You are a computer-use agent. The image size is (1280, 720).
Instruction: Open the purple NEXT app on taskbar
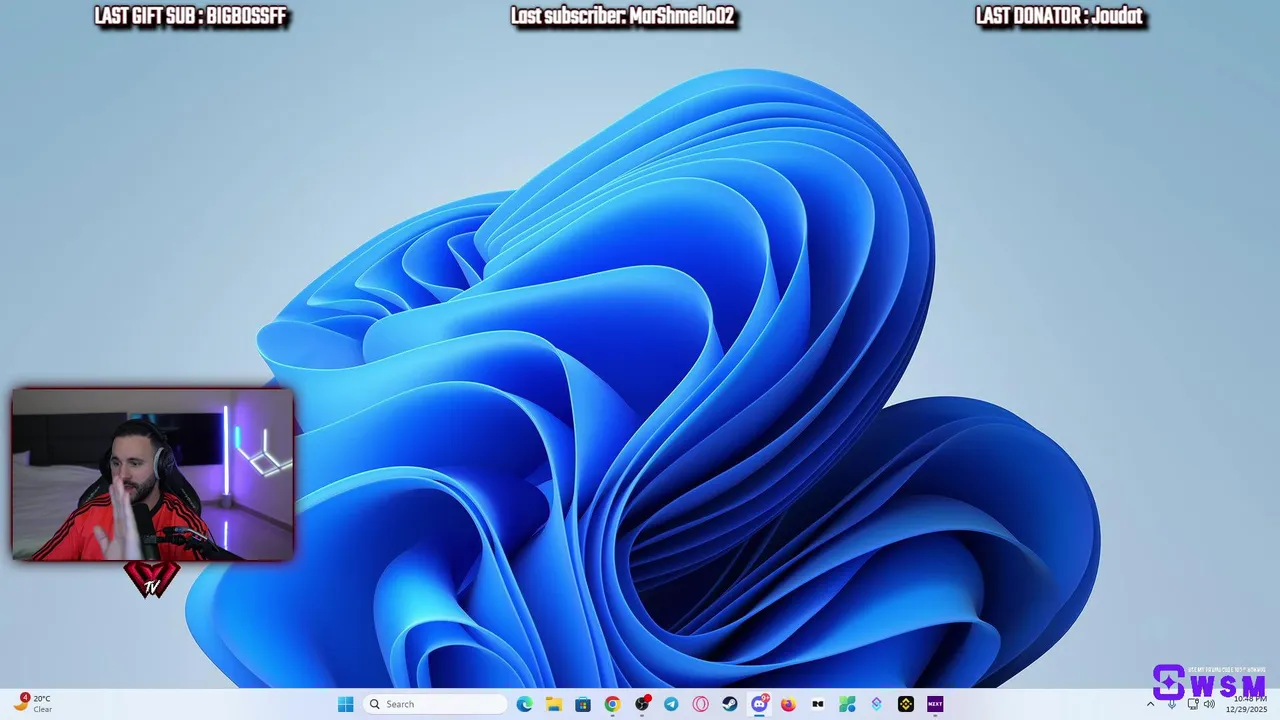[x=935, y=704]
